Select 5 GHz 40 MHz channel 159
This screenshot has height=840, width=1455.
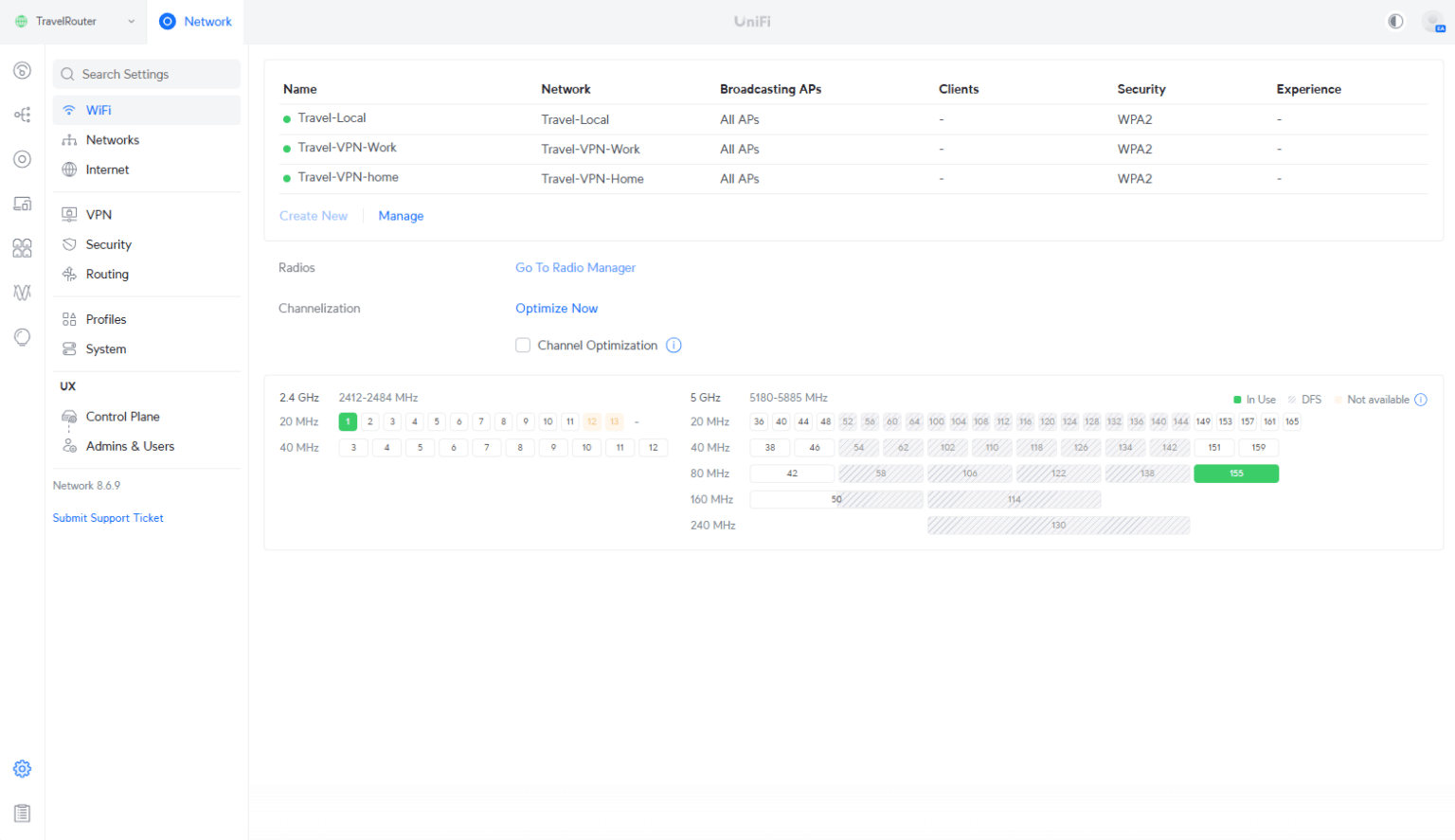[1258, 447]
